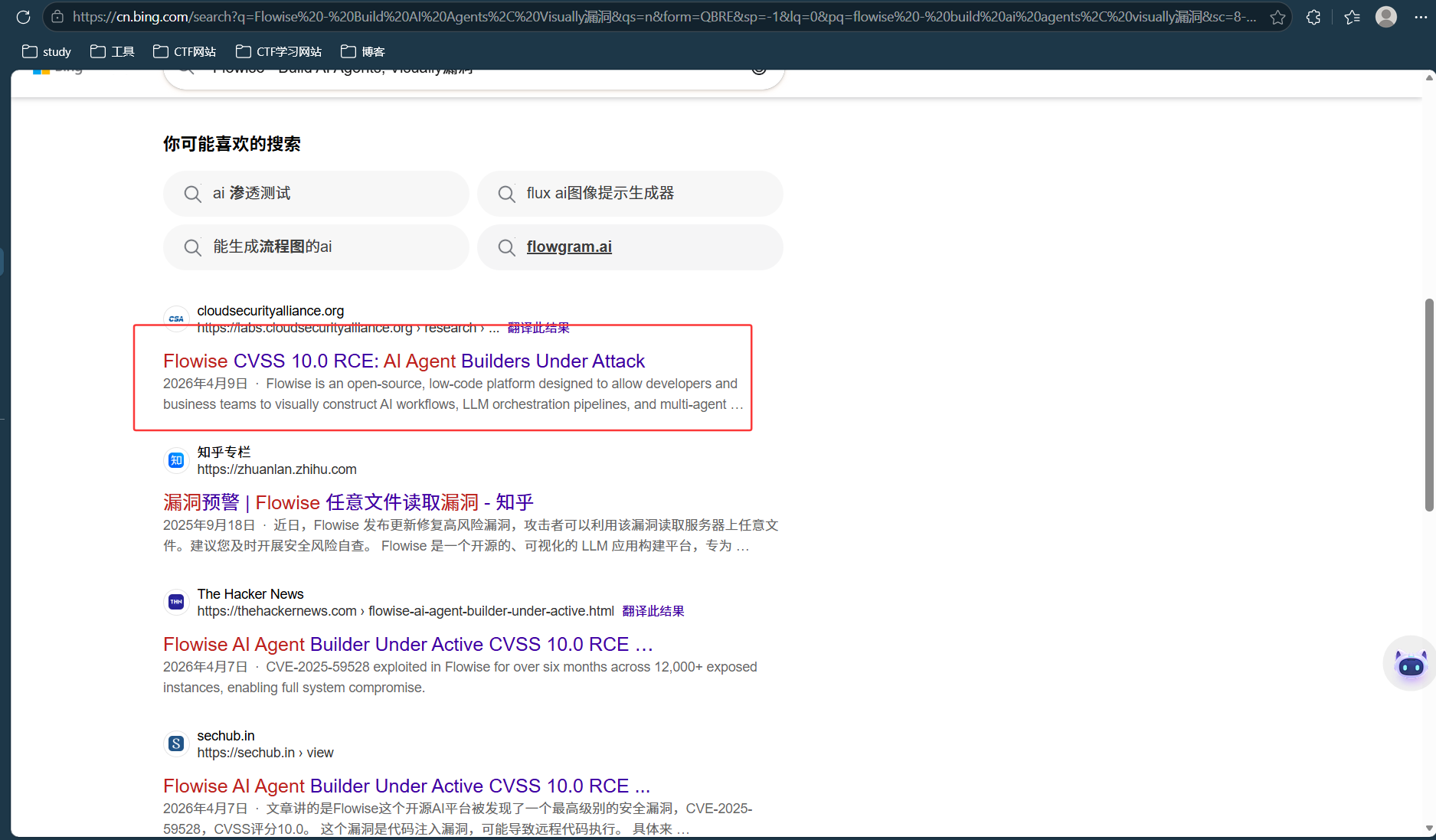The height and width of the screenshot is (840, 1436).
Task: Open the favorites list icon
Action: [x=1352, y=17]
